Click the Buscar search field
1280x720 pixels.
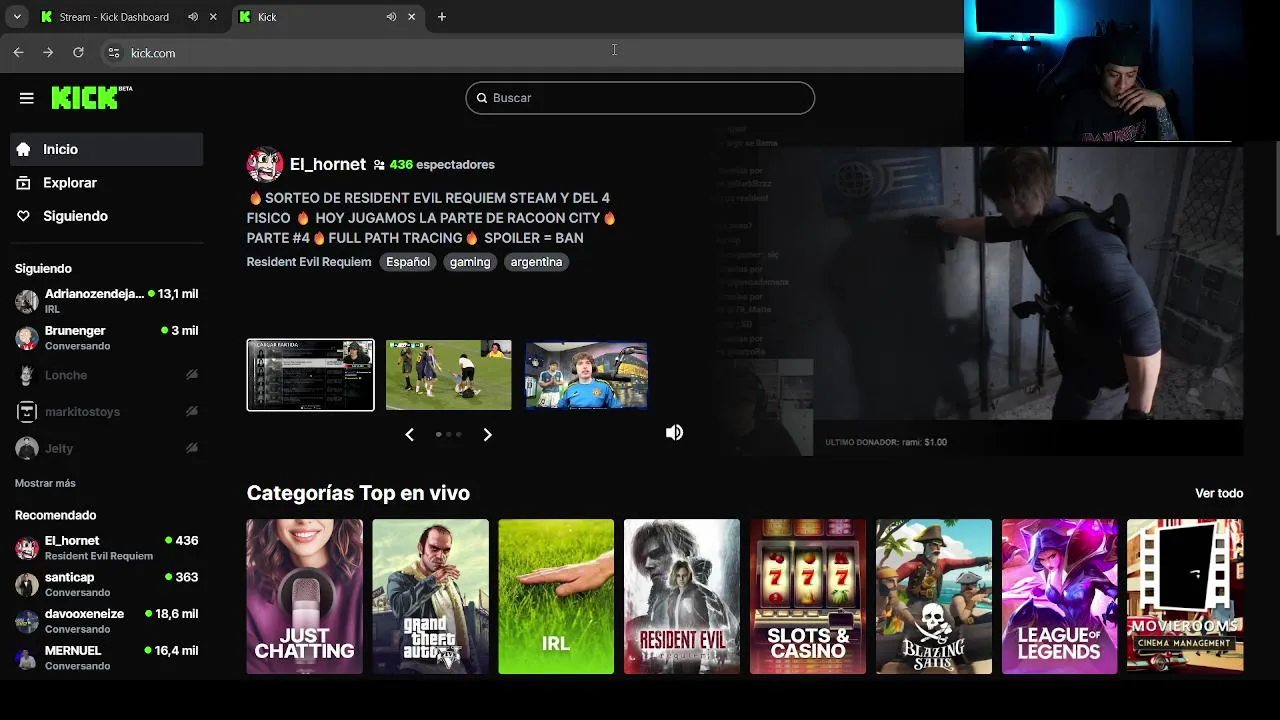click(x=640, y=98)
